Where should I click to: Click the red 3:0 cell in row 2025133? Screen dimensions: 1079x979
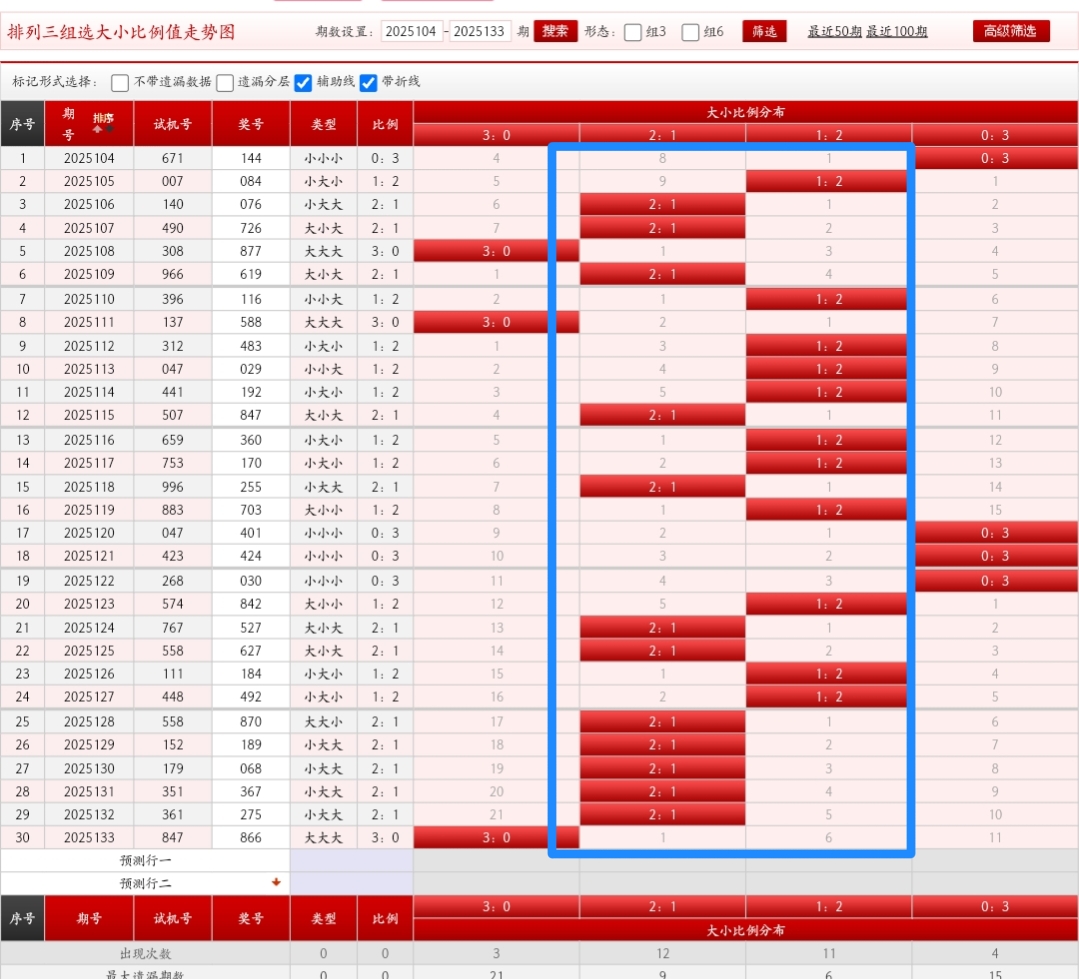[496, 838]
